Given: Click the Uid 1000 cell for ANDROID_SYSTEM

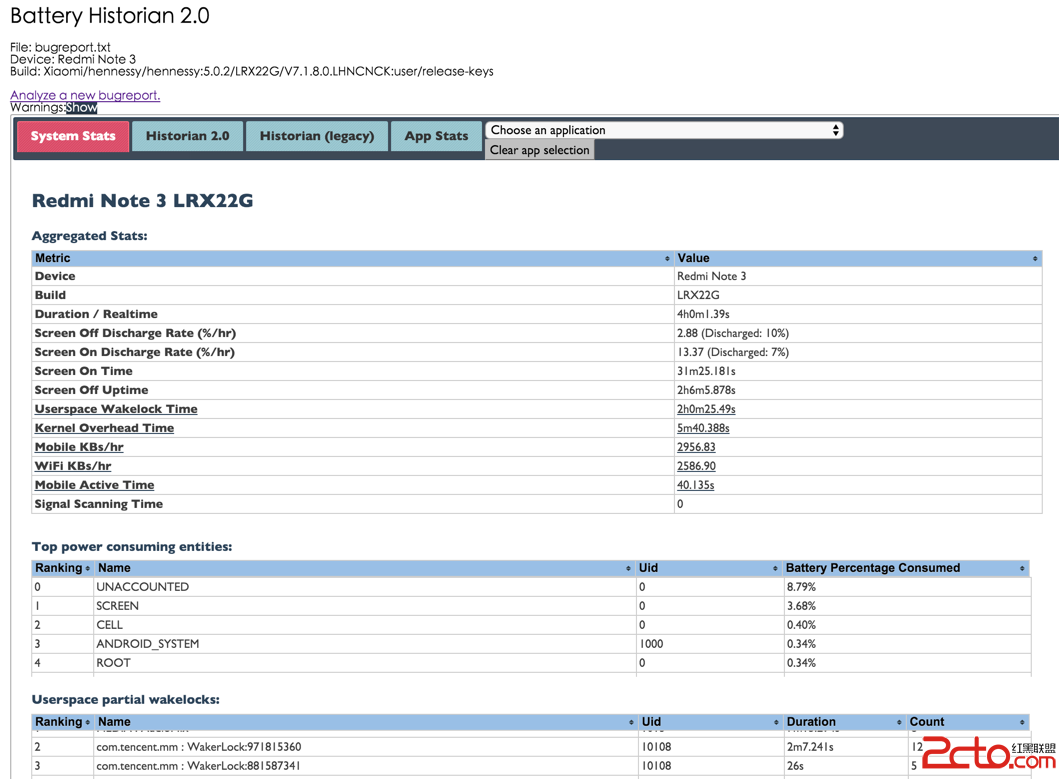Looking at the screenshot, I should 652,644.
